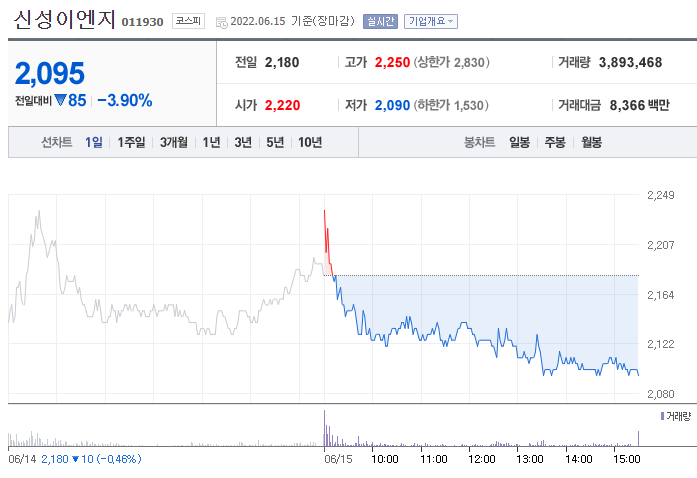Click the low price 2,090
The height and width of the screenshot is (478, 697).
(x=392, y=105)
